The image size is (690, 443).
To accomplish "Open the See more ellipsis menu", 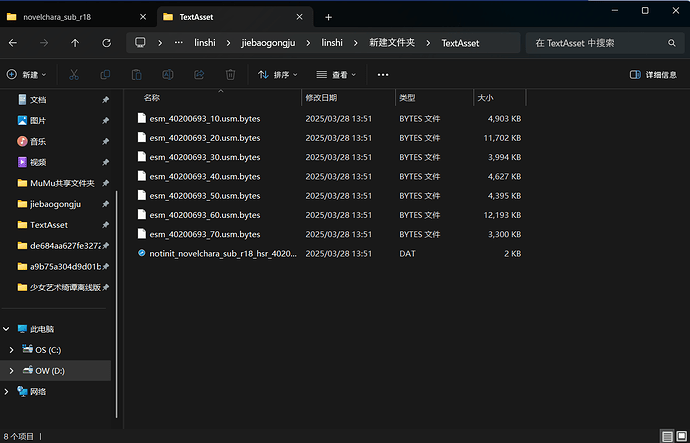I will tap(383, 75).
